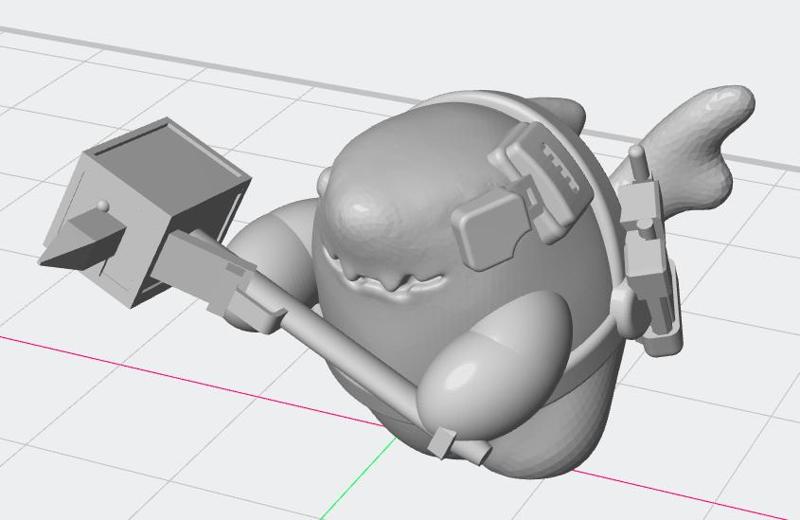This screenshot has width=800, height=520.
Task: Click the rectangular goggle lens on the head
Action: 493,230
